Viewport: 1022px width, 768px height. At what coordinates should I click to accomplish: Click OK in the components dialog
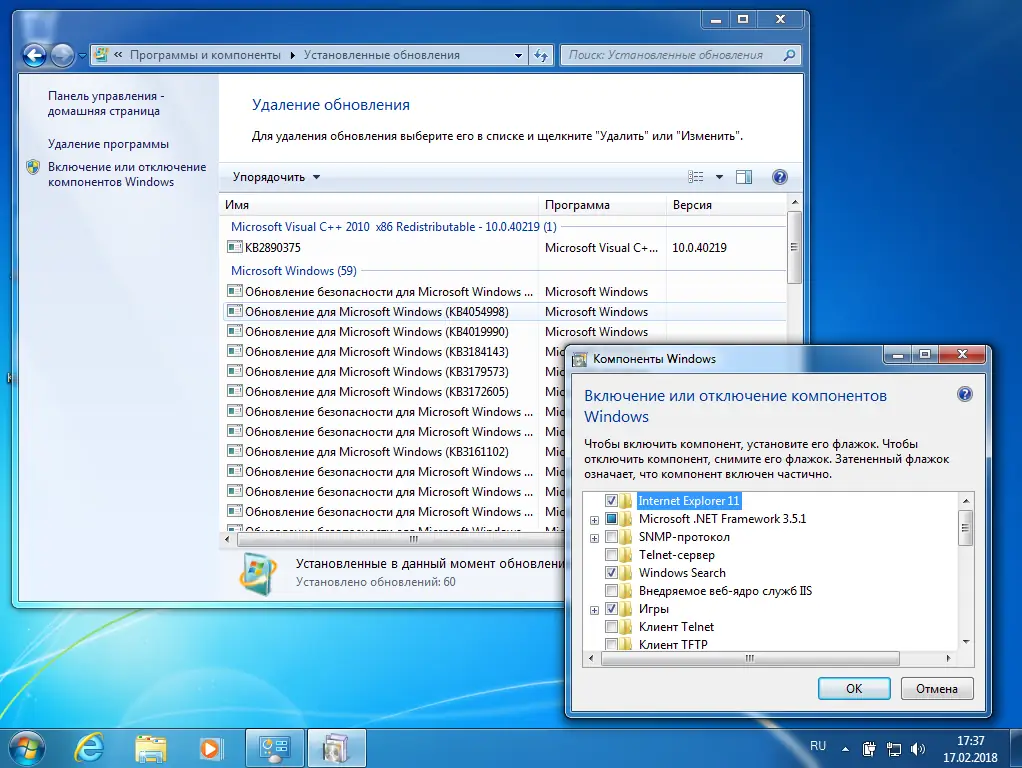[854, 688]
